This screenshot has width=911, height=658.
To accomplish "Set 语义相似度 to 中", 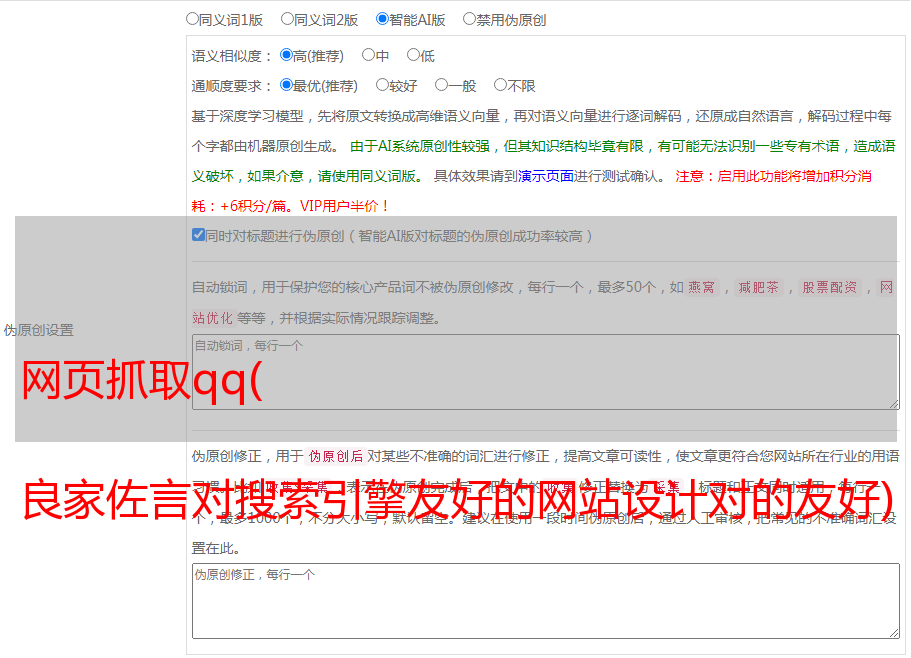I will [368, 55].
